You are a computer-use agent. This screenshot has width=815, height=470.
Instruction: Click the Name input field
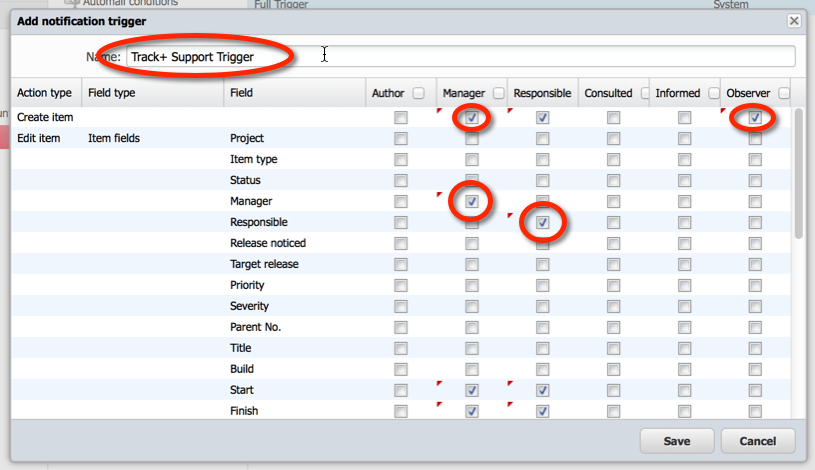coord(460,57)
